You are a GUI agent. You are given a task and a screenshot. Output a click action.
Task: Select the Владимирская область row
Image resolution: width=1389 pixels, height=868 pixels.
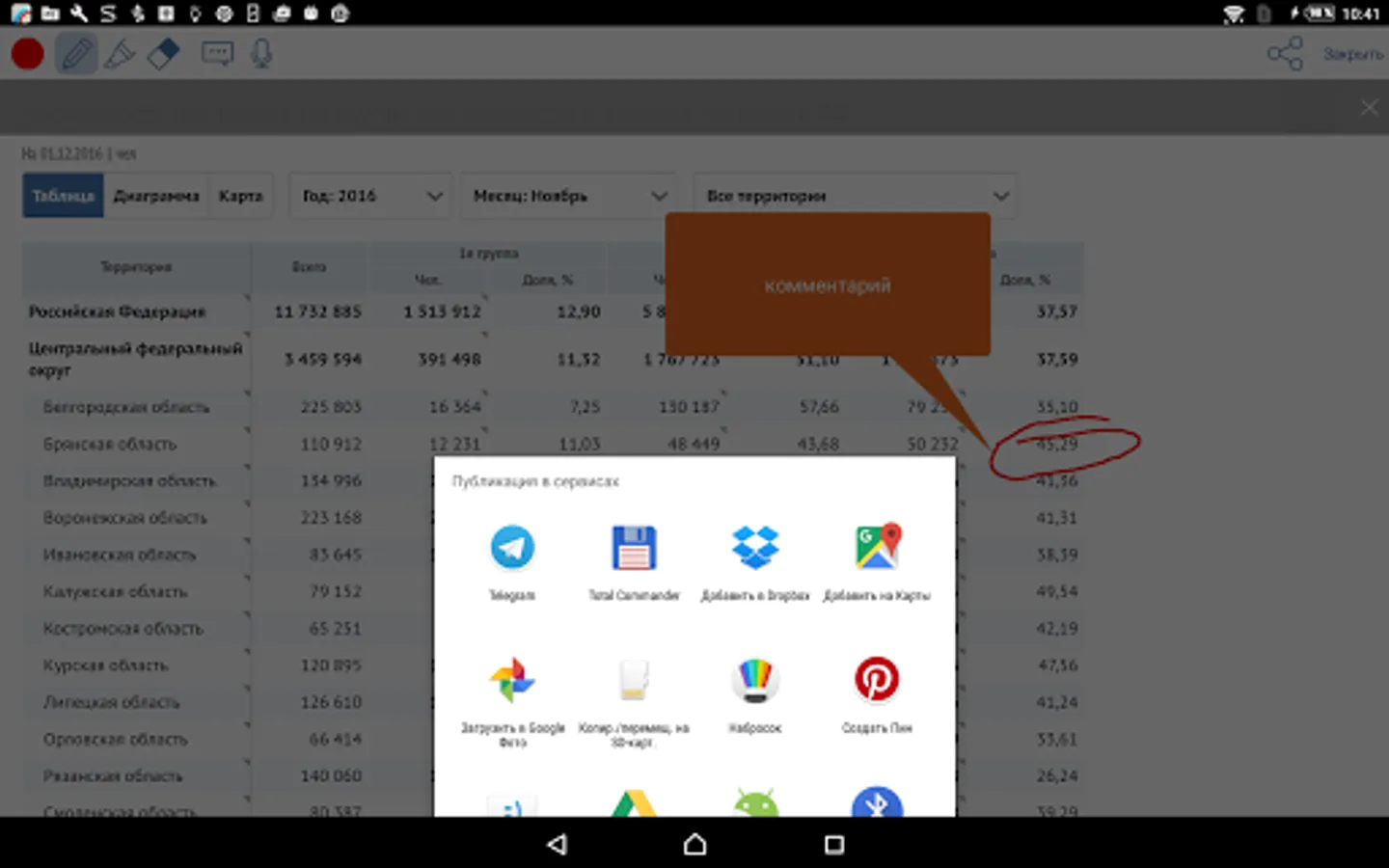click(553, 480)
